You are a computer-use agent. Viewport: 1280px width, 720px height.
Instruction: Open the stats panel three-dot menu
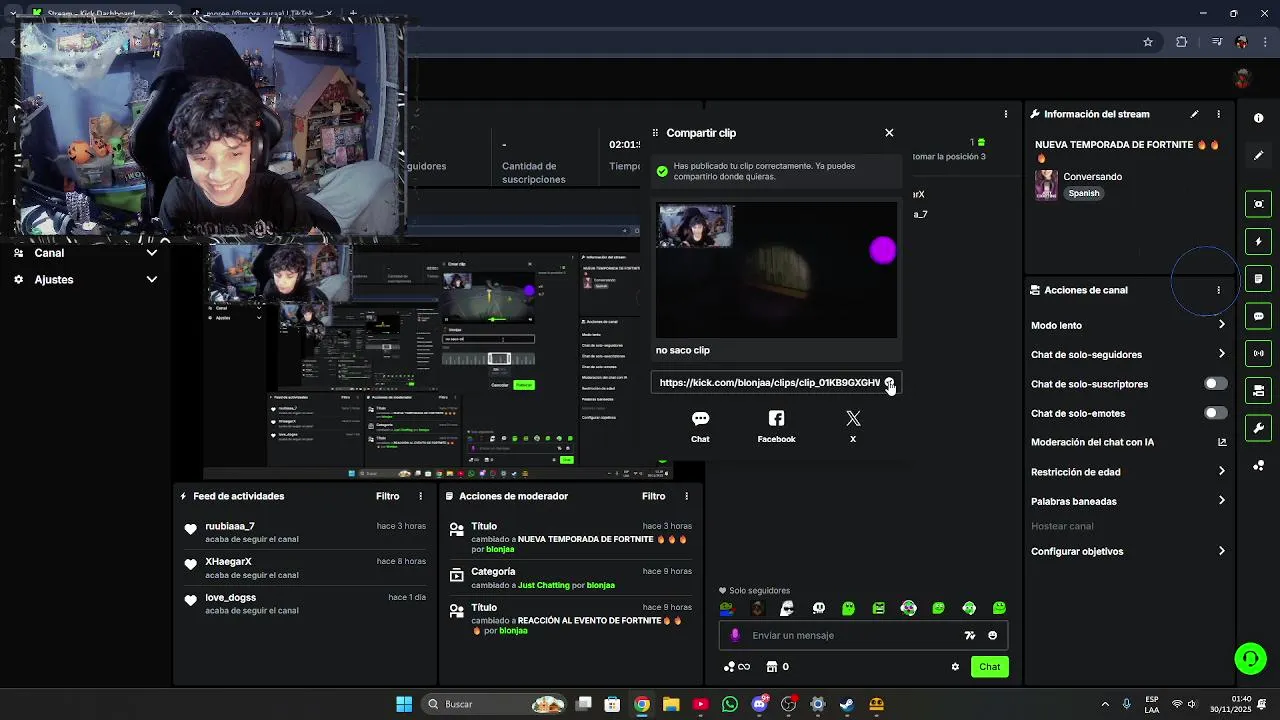1005,114
